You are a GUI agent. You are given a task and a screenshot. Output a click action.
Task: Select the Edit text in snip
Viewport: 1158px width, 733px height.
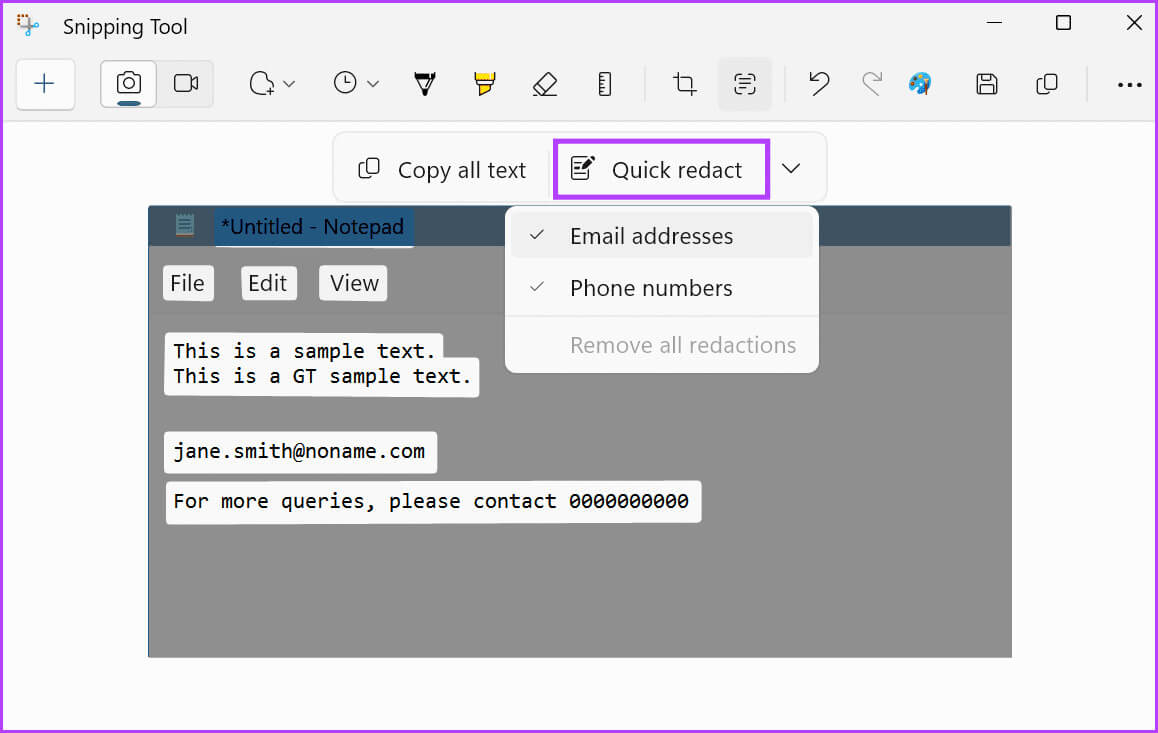268,283
